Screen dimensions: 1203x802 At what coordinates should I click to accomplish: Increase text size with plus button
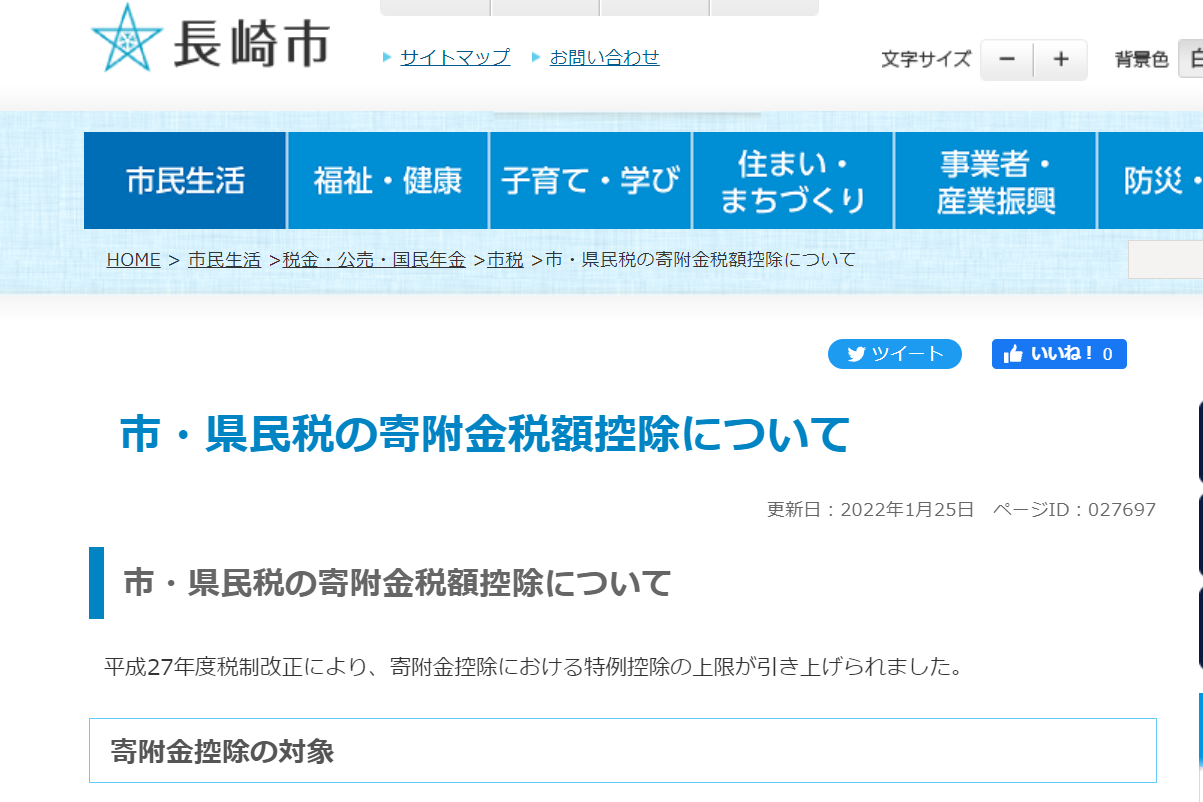[x=1061, y=60]
